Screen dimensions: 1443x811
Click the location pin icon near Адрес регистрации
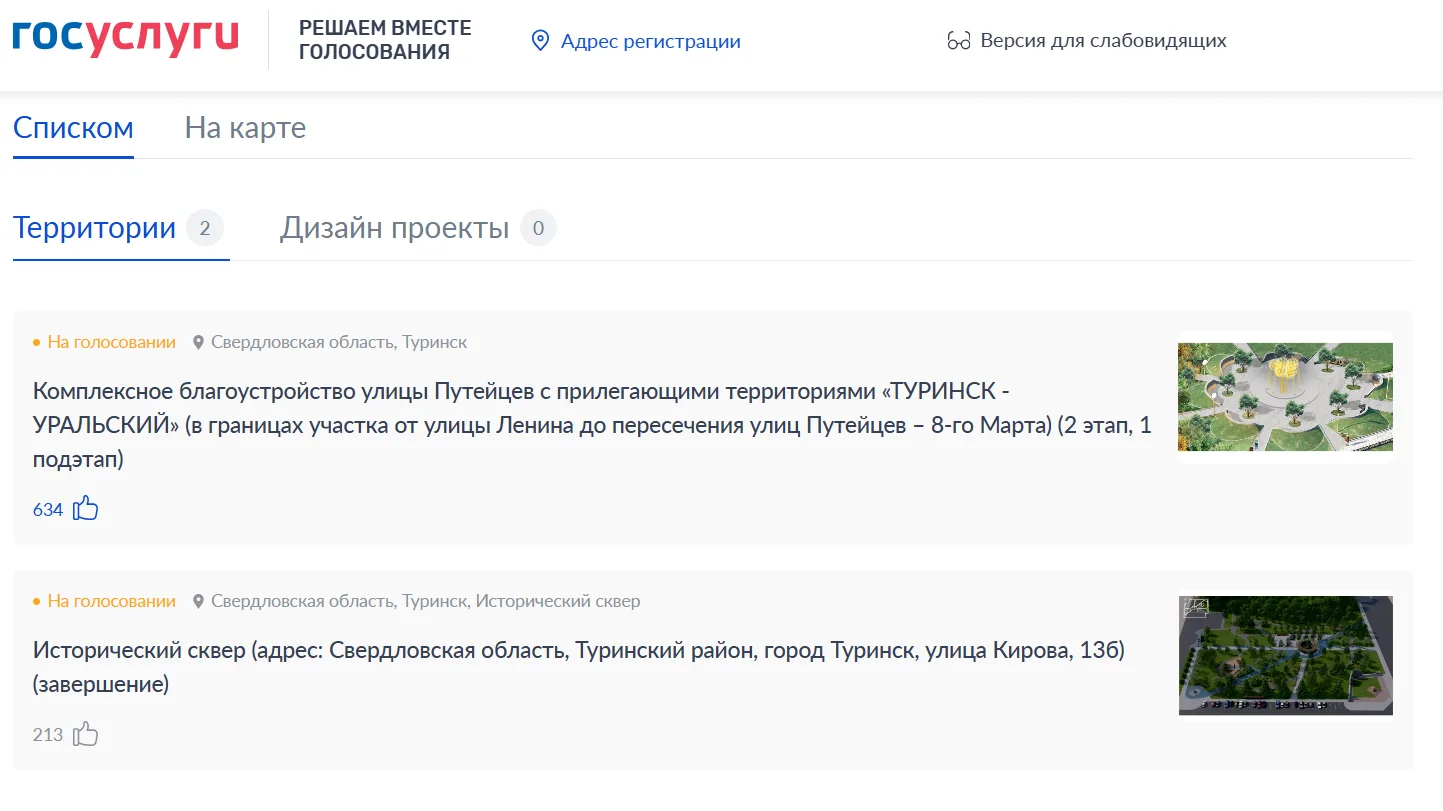click(540, 41)
